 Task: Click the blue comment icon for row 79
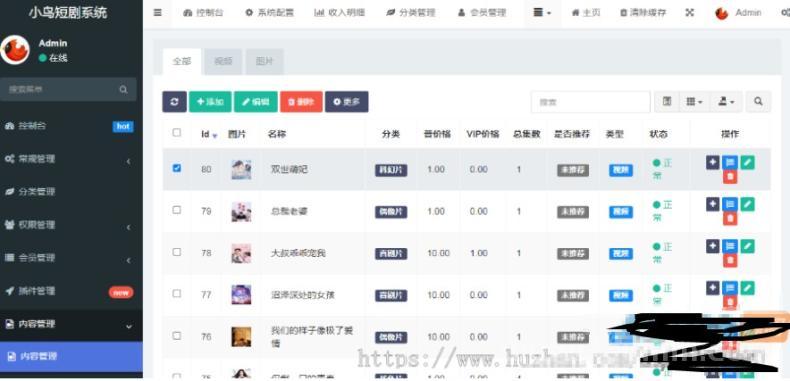click(730, 204)
